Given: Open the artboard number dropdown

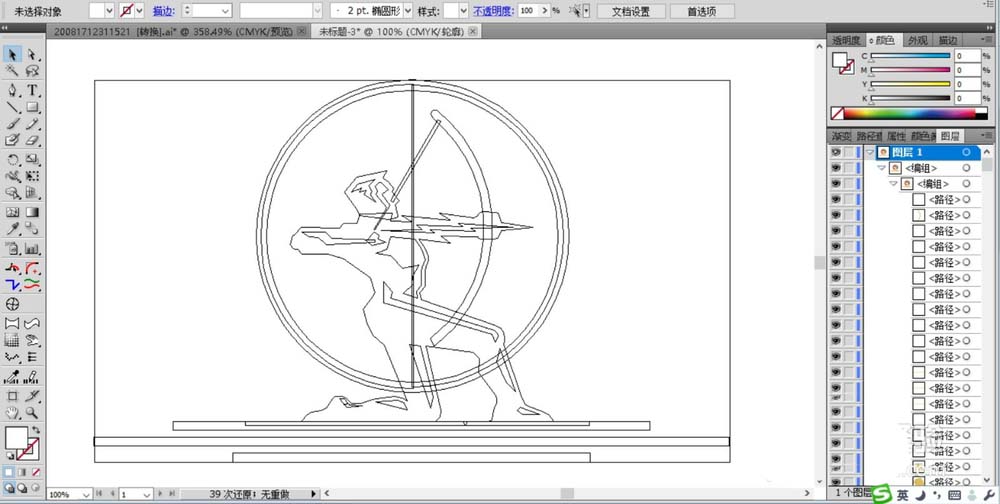Looking at the screenshot, I should pos(146,494).
